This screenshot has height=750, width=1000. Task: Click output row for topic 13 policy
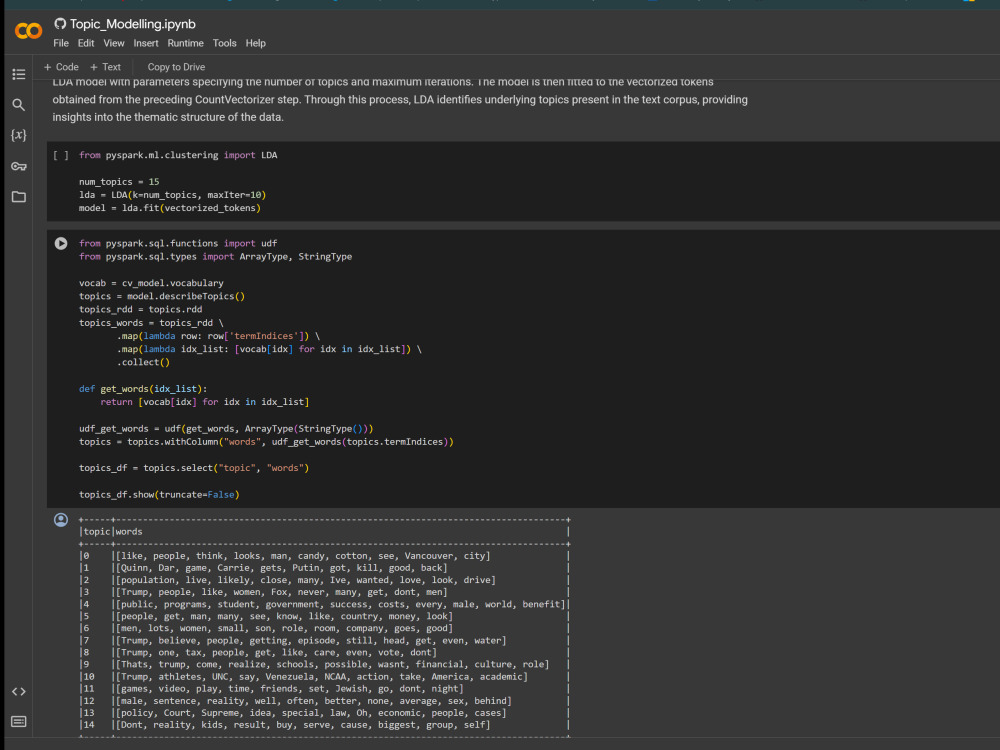coord(324,713)
